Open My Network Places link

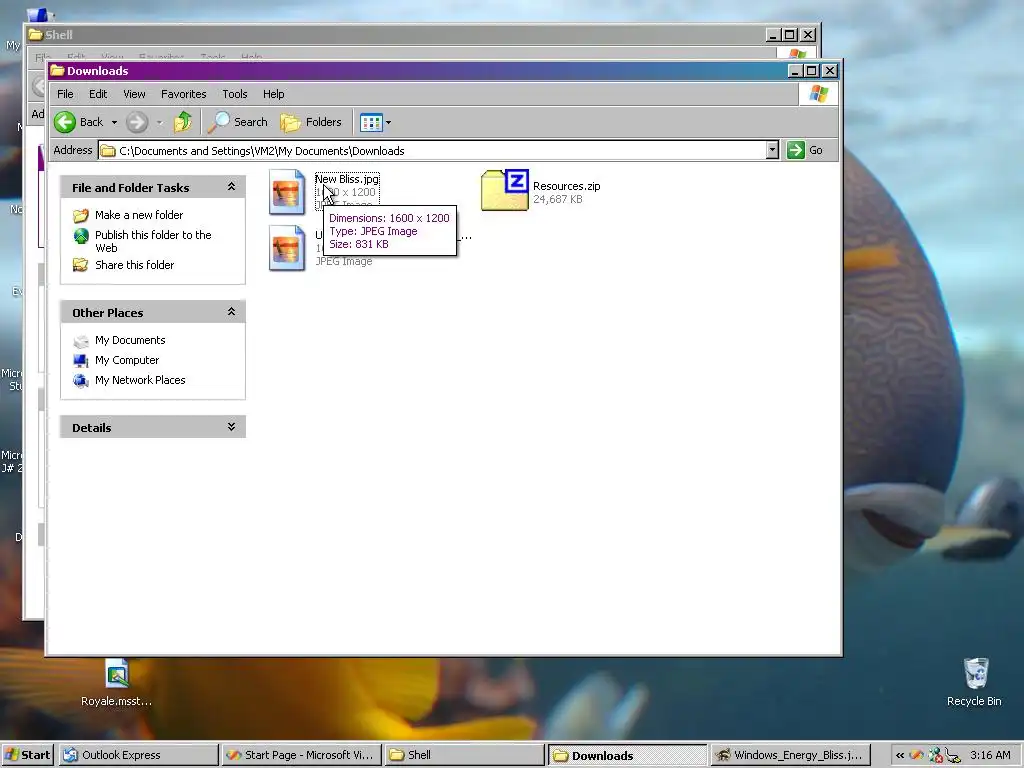pos(140,380)
